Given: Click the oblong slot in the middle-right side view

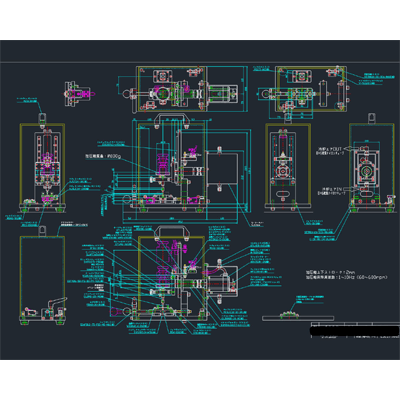Looking at the screenshot, I should [283, 193].
